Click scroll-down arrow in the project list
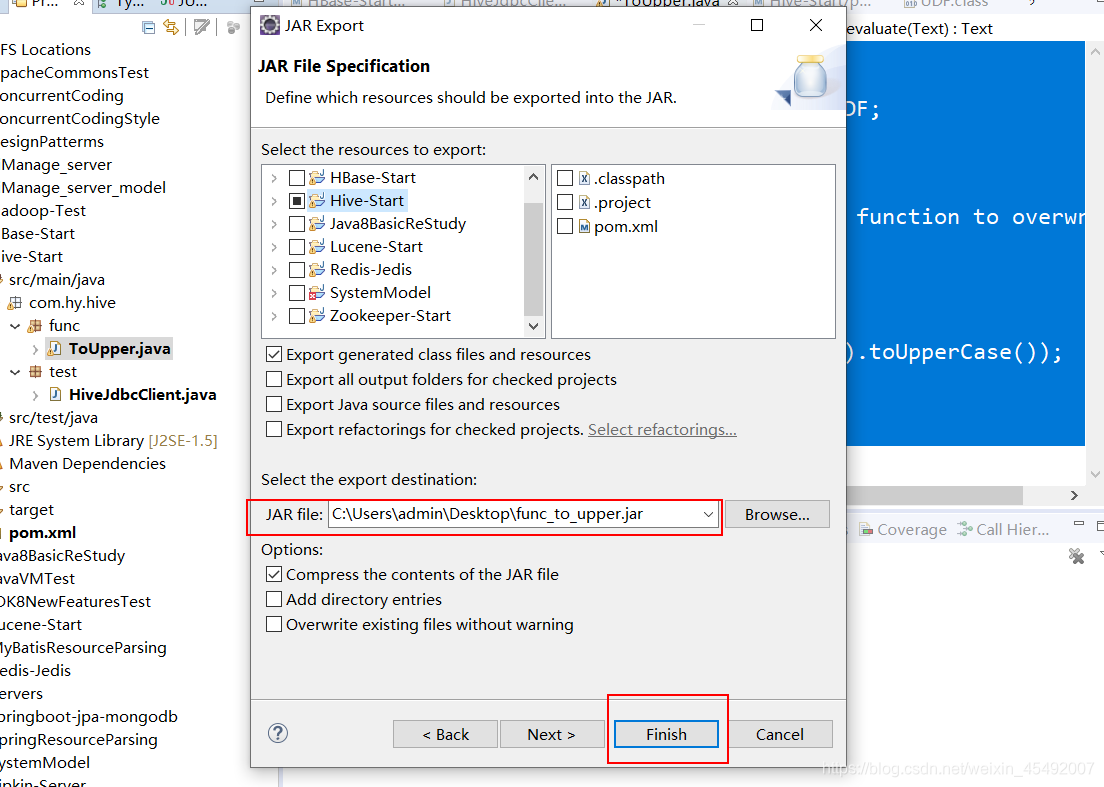The image size is (1104, 787). pos(534,326)
